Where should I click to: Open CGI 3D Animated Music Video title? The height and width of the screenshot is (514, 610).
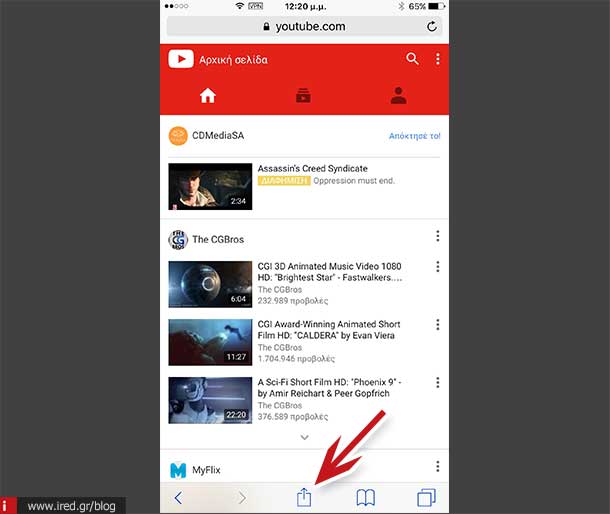tap(330, 272)
